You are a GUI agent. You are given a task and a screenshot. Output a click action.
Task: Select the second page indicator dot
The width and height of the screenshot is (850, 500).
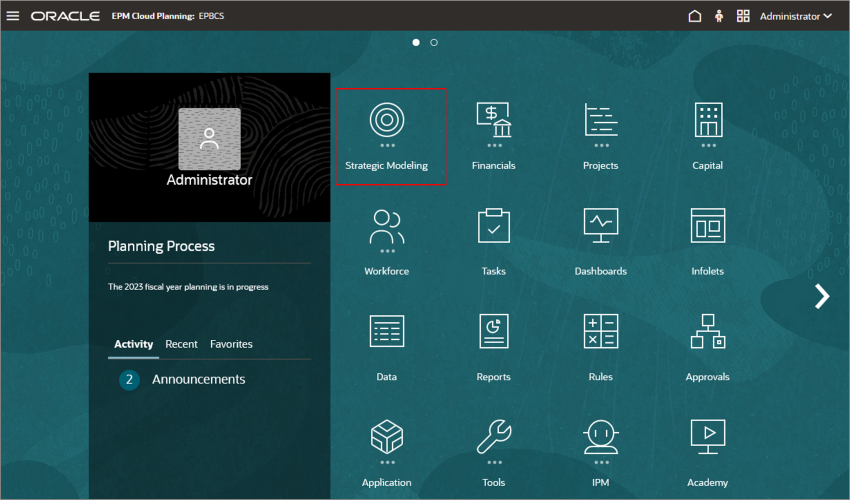[434, 42]
